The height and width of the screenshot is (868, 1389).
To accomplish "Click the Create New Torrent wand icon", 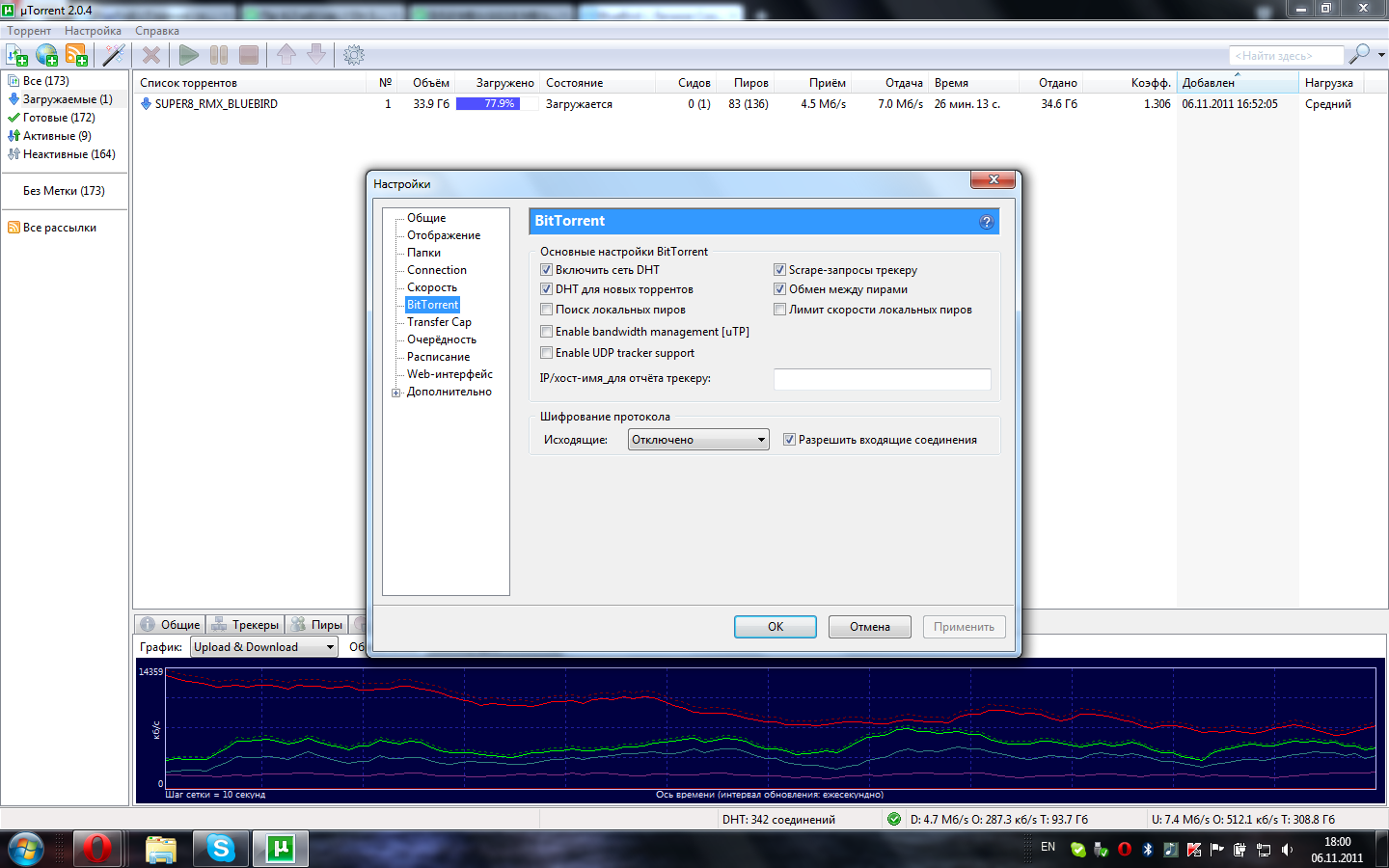I will tap(114, 55).
